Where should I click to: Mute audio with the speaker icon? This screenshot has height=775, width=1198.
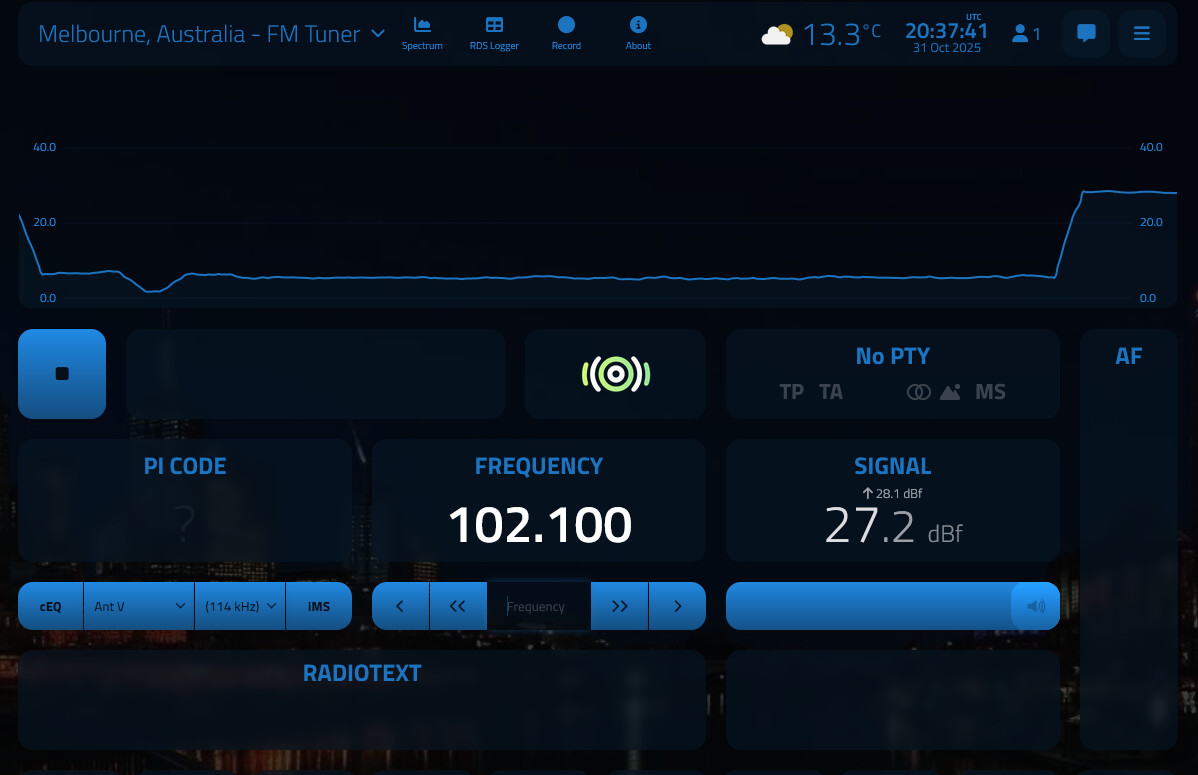1036,606
